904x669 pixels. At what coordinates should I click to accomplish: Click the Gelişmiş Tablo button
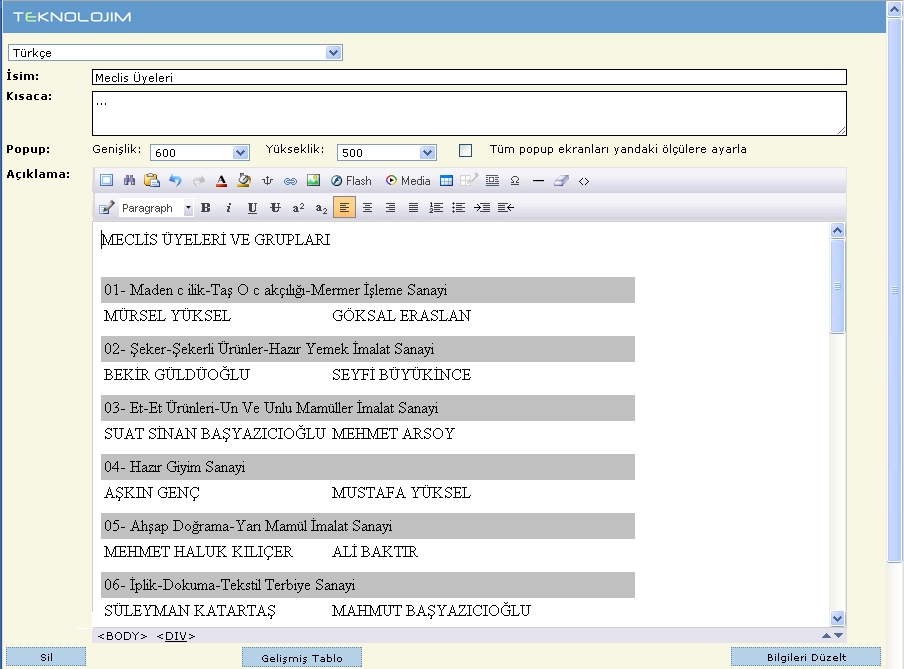pyautogui.click(x=302, y=657)
